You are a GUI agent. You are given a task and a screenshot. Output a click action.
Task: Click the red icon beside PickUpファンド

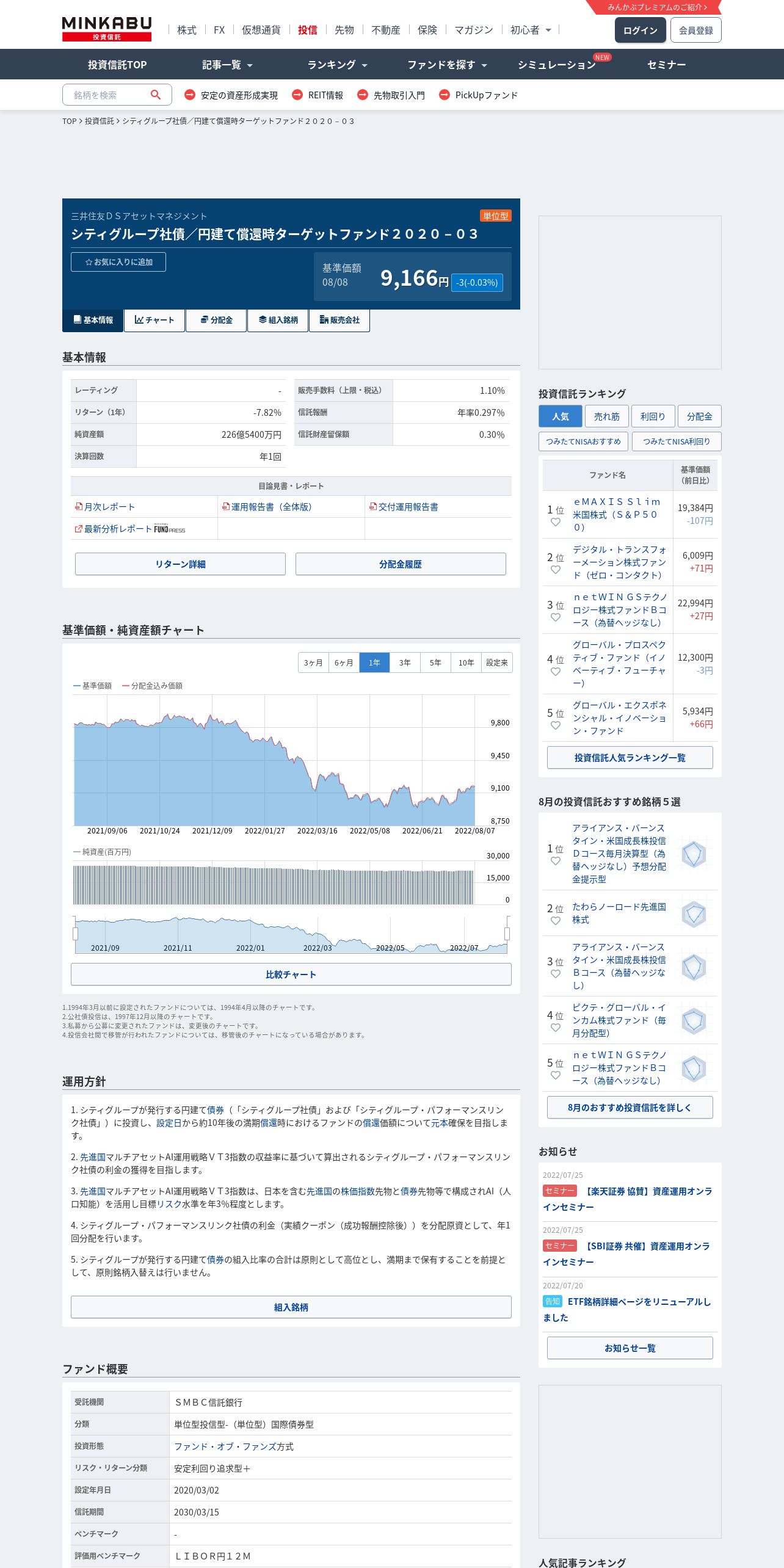click(445, 95)
